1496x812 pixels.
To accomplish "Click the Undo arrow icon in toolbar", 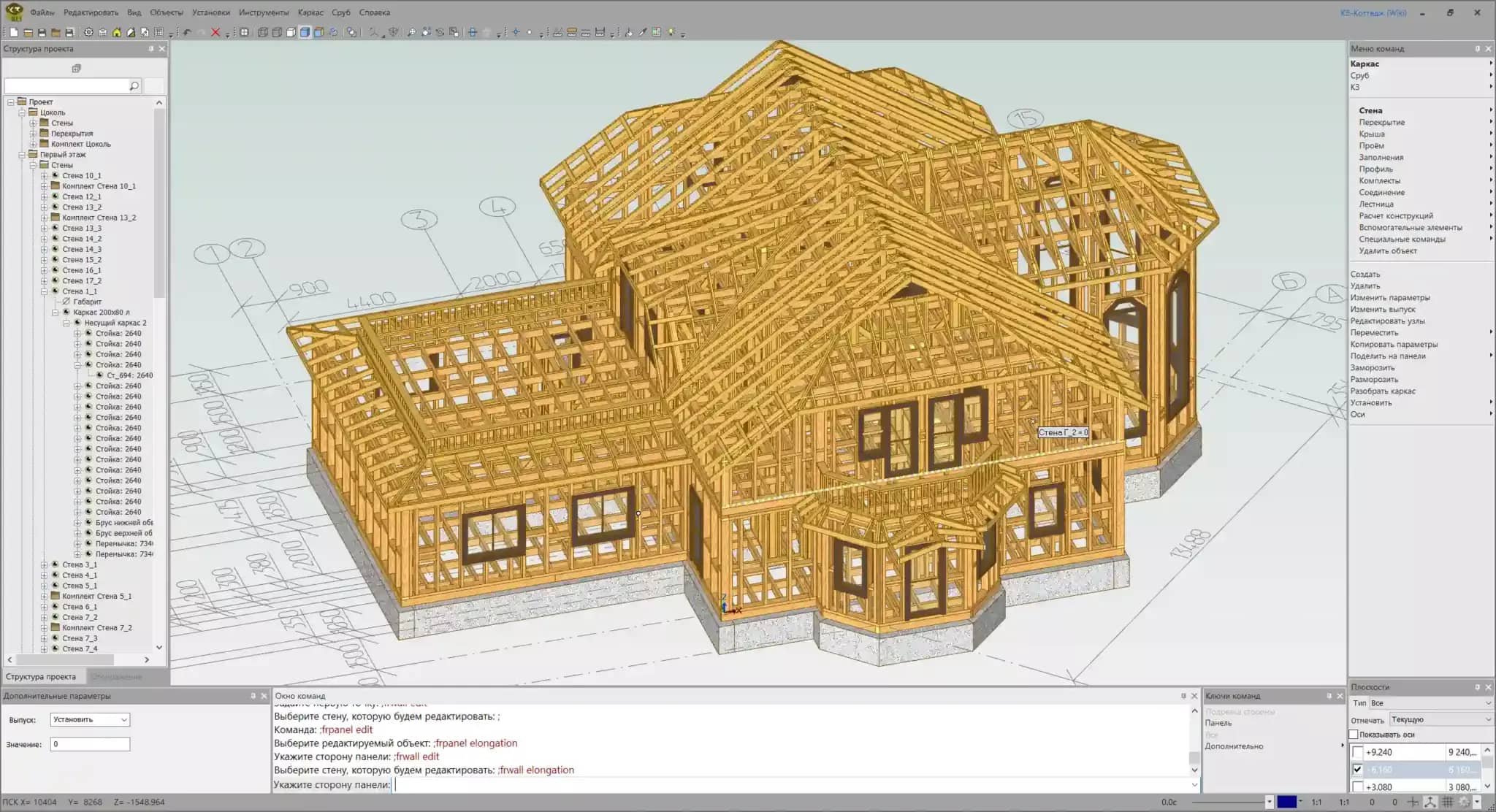I will pos(188,32).
